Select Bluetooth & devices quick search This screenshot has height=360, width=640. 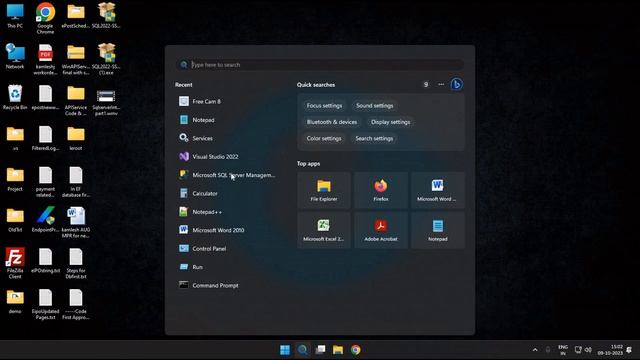coord(331,122)
